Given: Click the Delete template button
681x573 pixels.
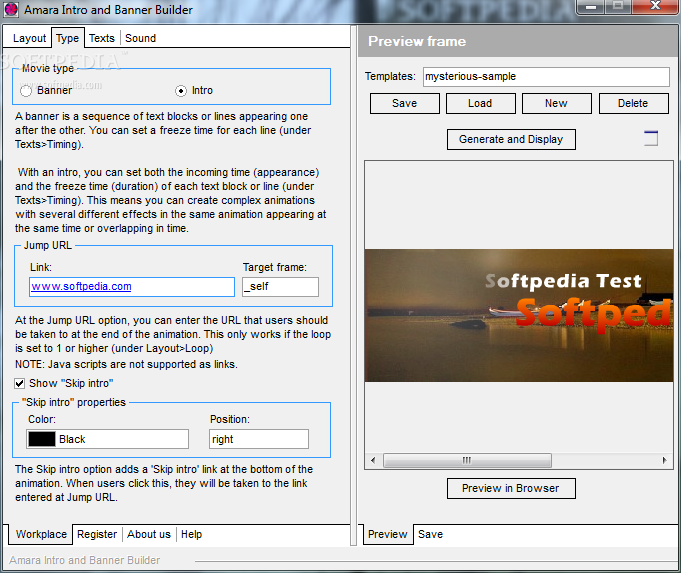Looking at the screenshot, I should 633,103.
